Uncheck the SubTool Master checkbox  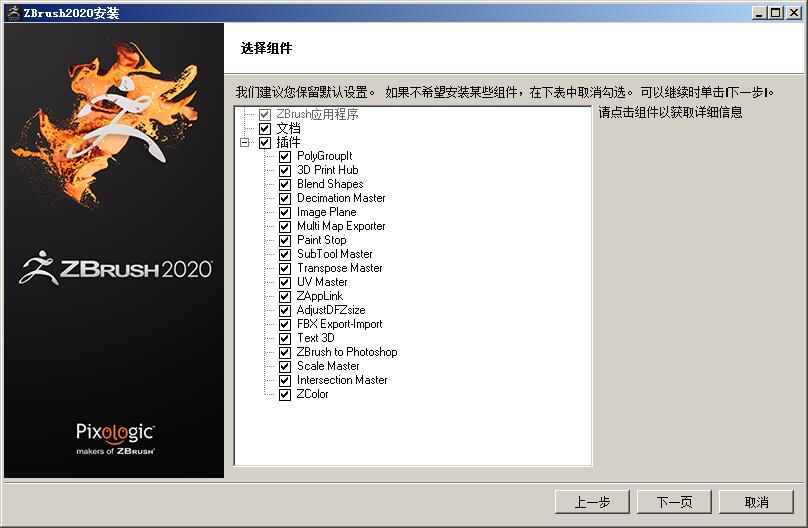coord(285,254)
